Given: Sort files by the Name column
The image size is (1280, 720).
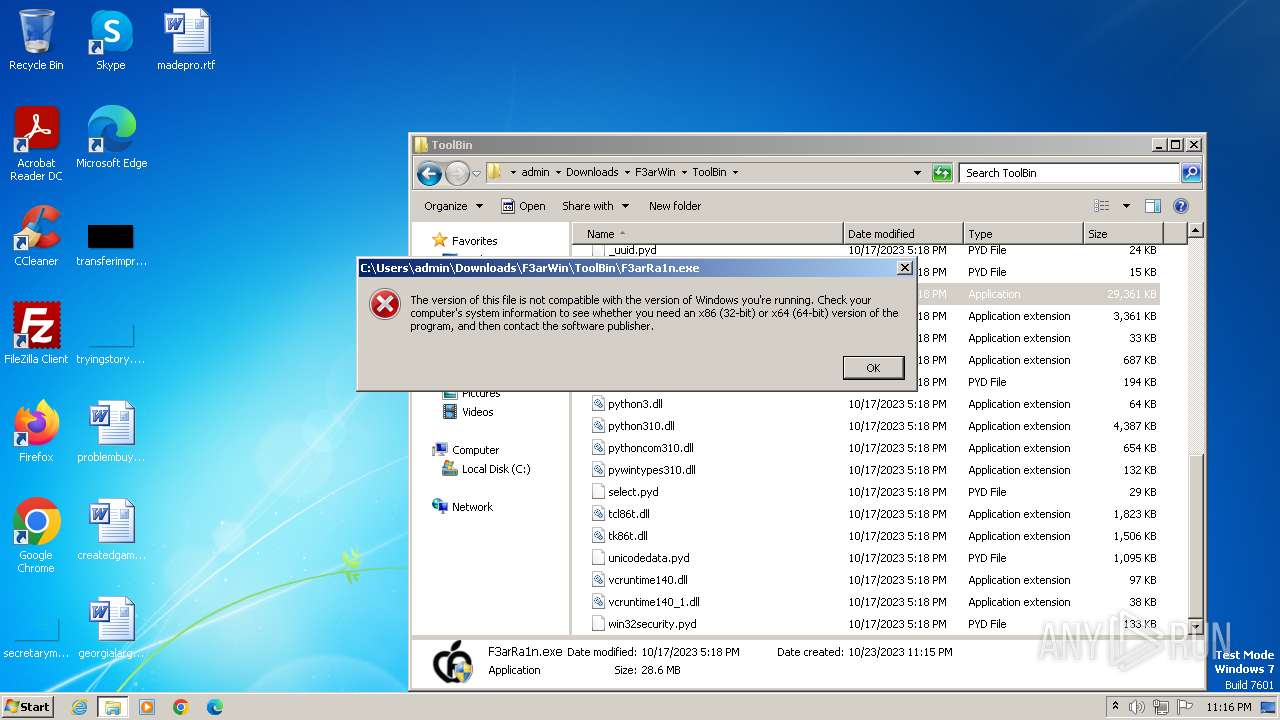Looking at the screenshot, I should click(707, 234).
